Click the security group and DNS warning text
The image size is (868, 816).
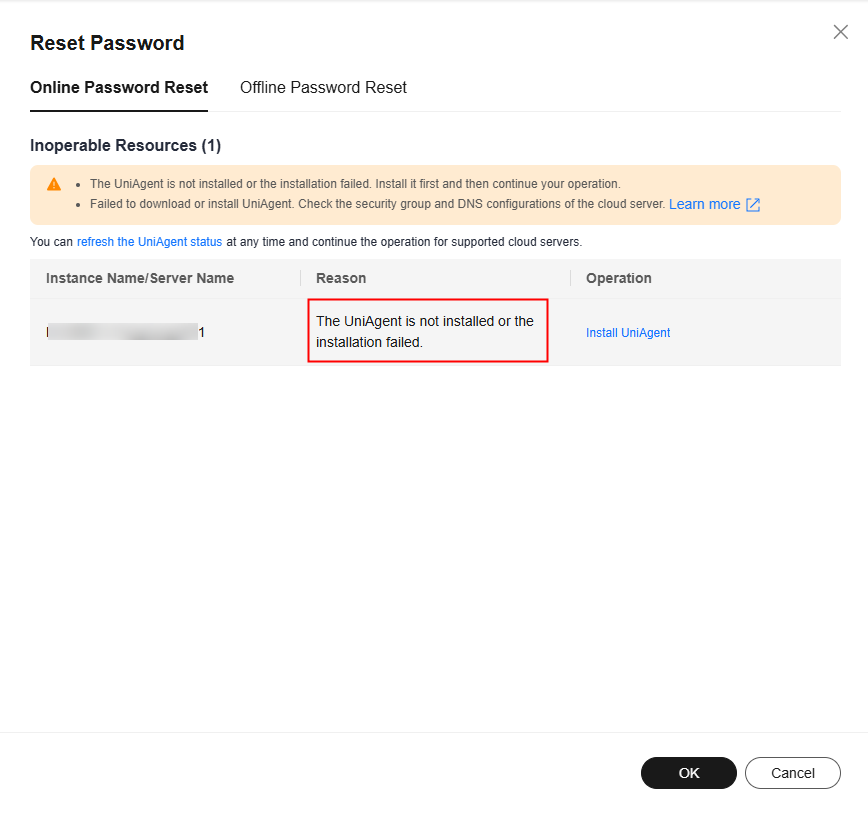(x=378, y=204)
